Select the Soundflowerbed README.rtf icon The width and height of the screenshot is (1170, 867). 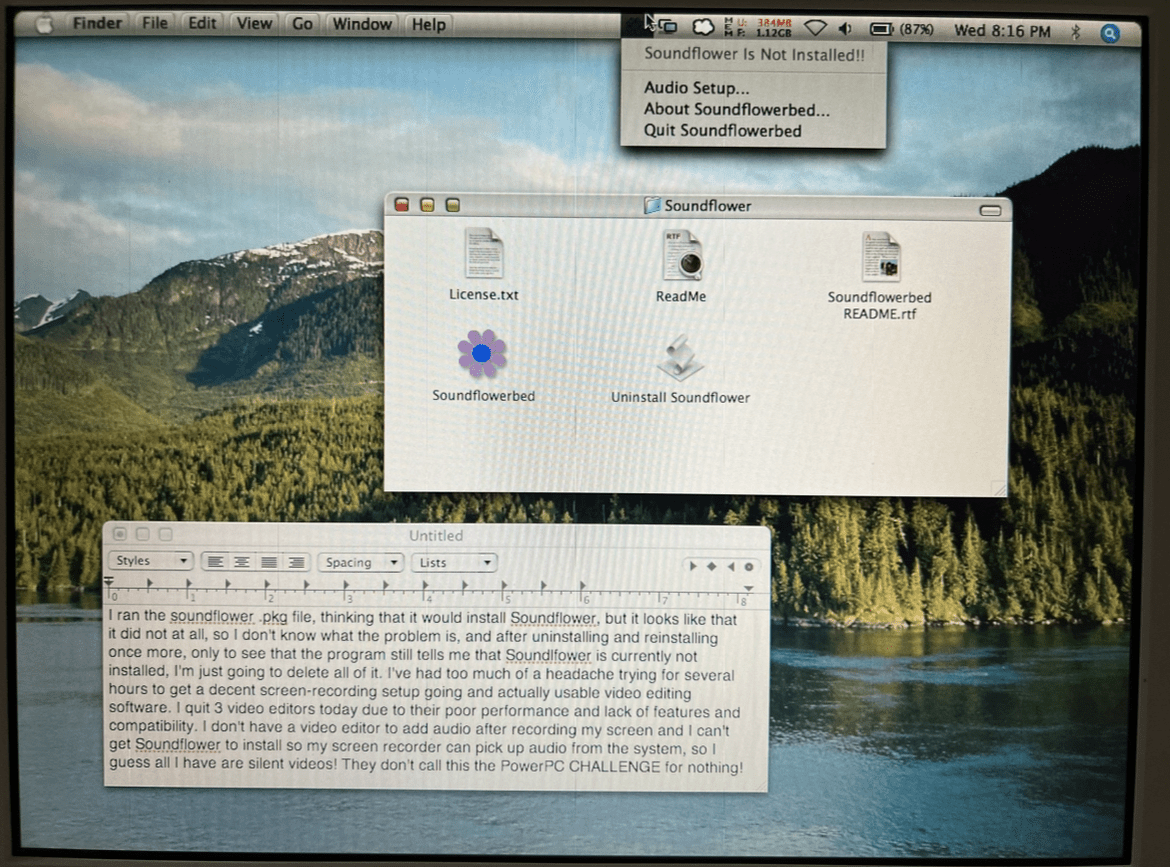880,257
